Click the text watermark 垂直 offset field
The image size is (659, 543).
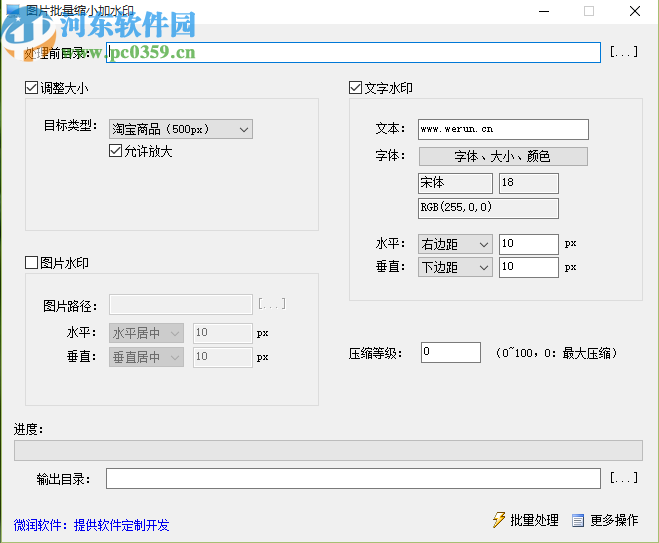(529, 267)
